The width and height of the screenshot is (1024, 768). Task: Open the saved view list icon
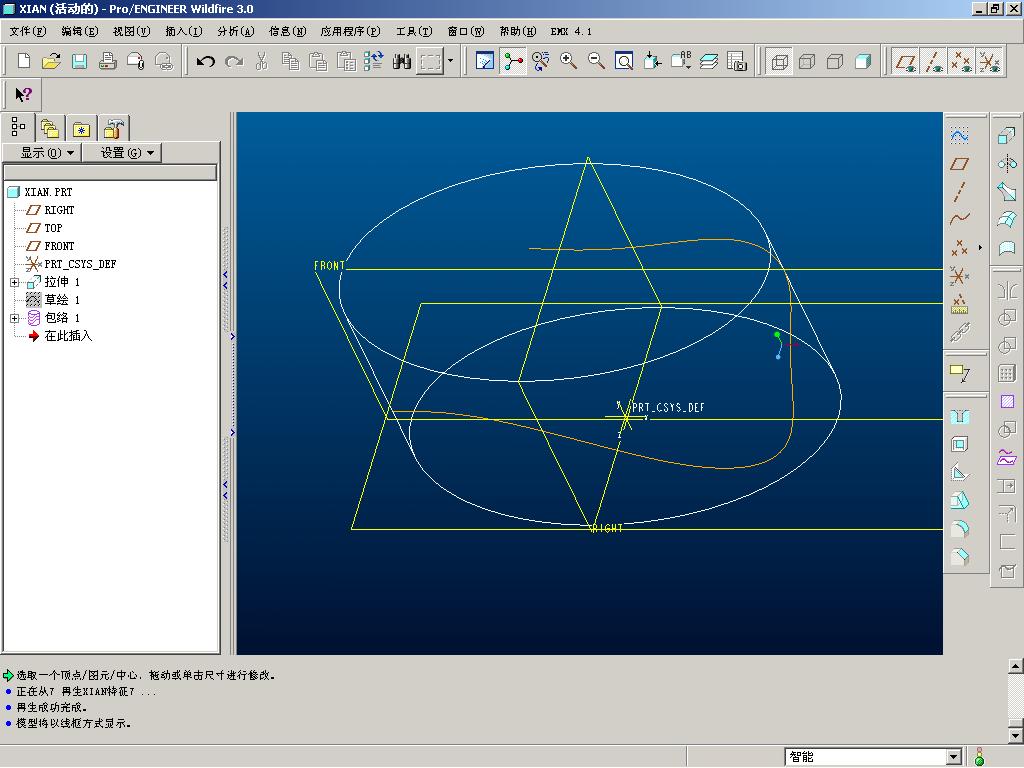pyautogui.click(x=680, y=61)
